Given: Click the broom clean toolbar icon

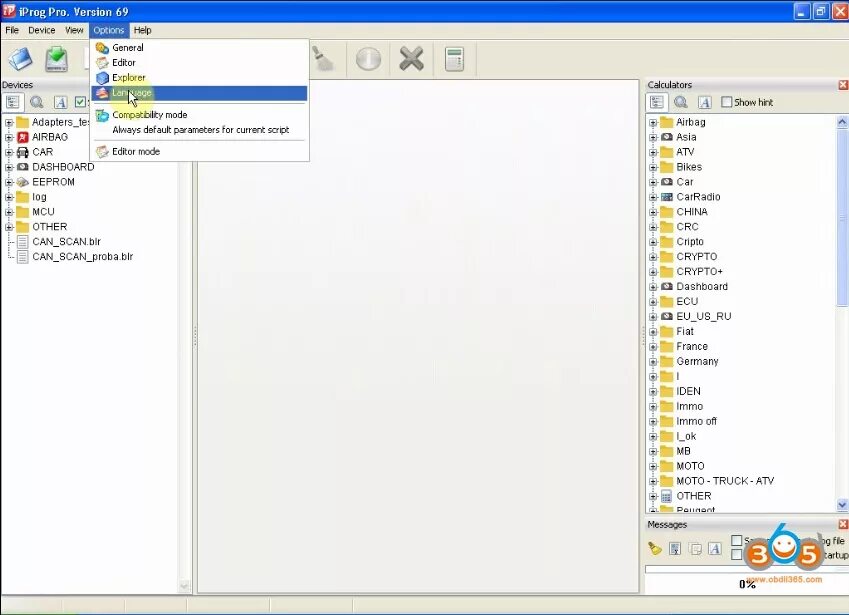Looking at the screenshot, I should click(x=324, y=59).
